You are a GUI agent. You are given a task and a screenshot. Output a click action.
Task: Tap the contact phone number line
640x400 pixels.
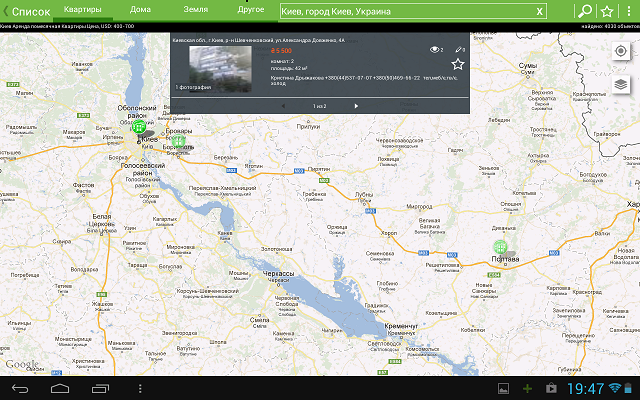[364, 78]
